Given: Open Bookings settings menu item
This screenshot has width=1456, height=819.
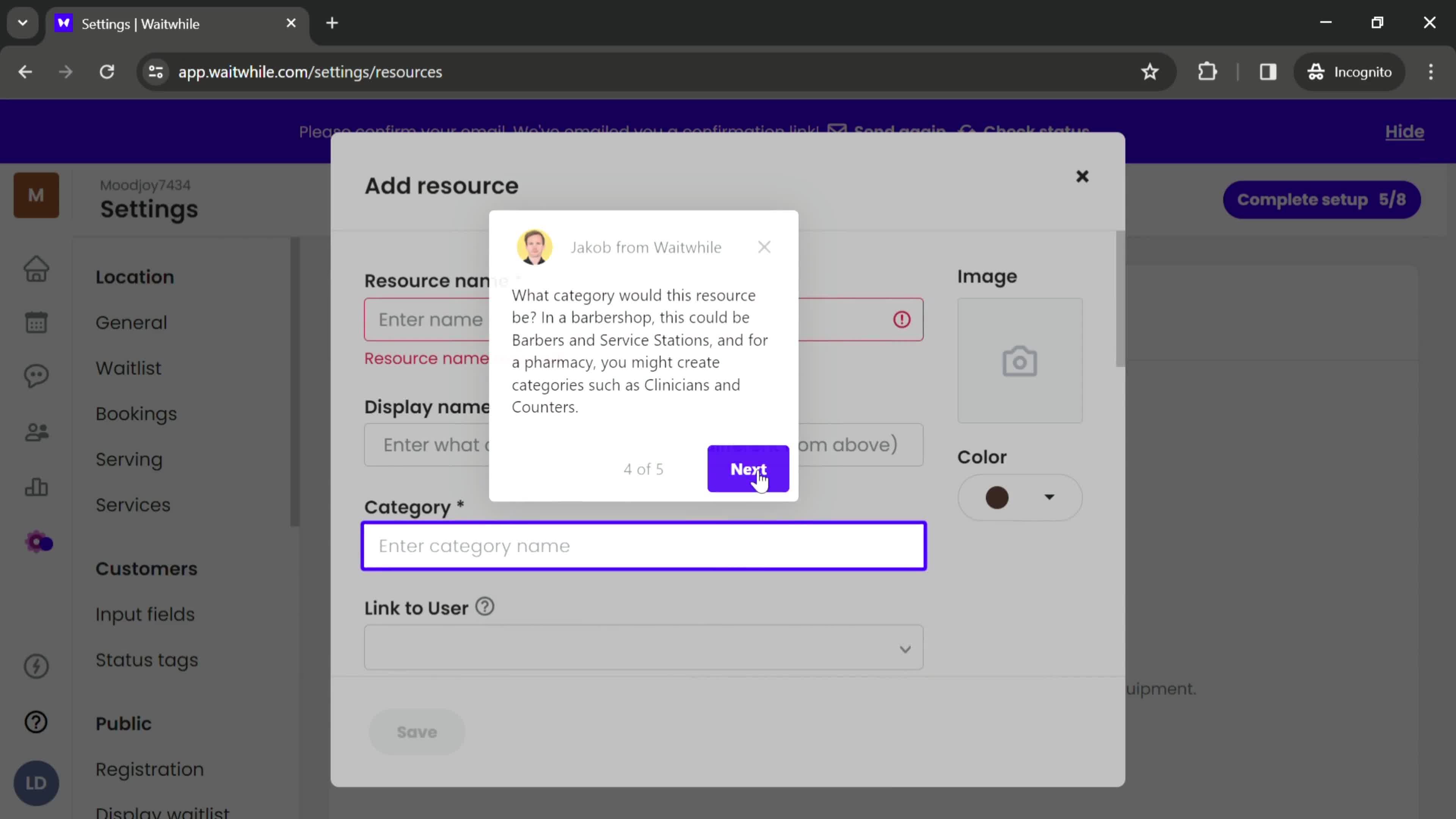Looking at the screenshot, I should click(136, 414).
